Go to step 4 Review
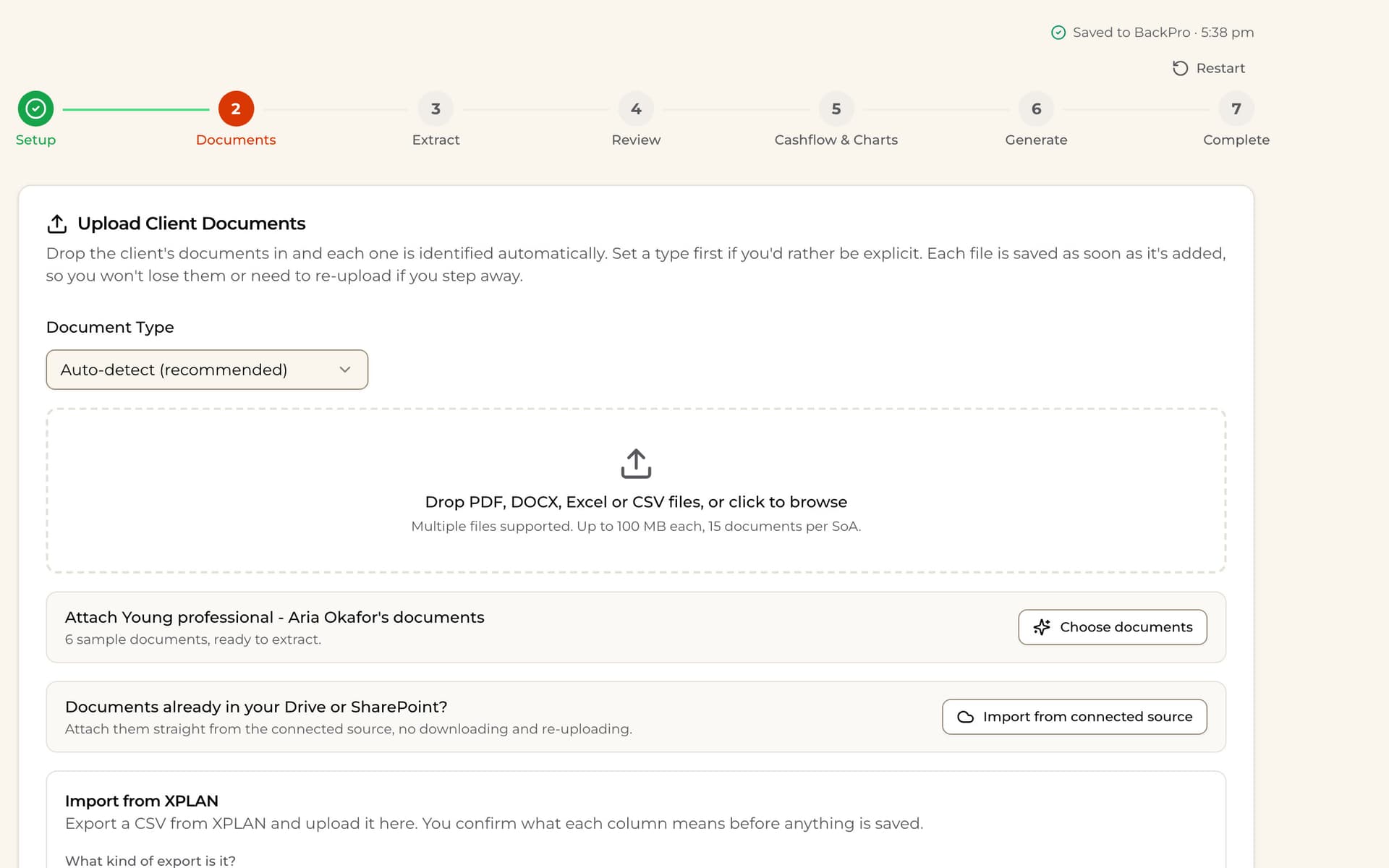1389x868 pixels. coord(636,109)
